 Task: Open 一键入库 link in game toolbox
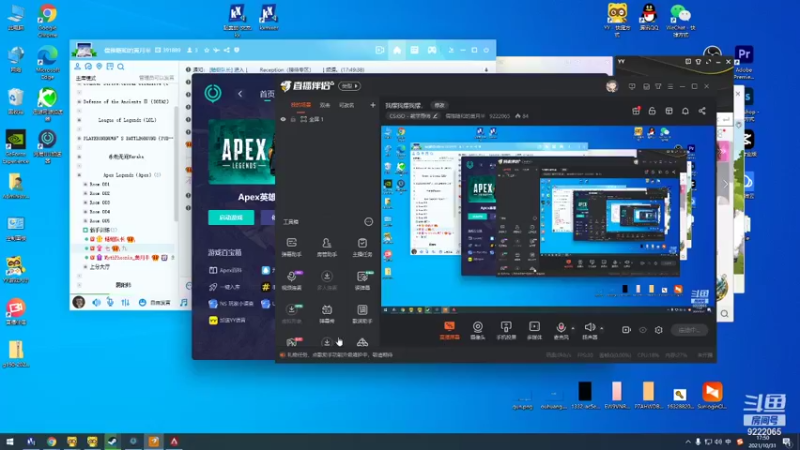[x=225, y=287]
